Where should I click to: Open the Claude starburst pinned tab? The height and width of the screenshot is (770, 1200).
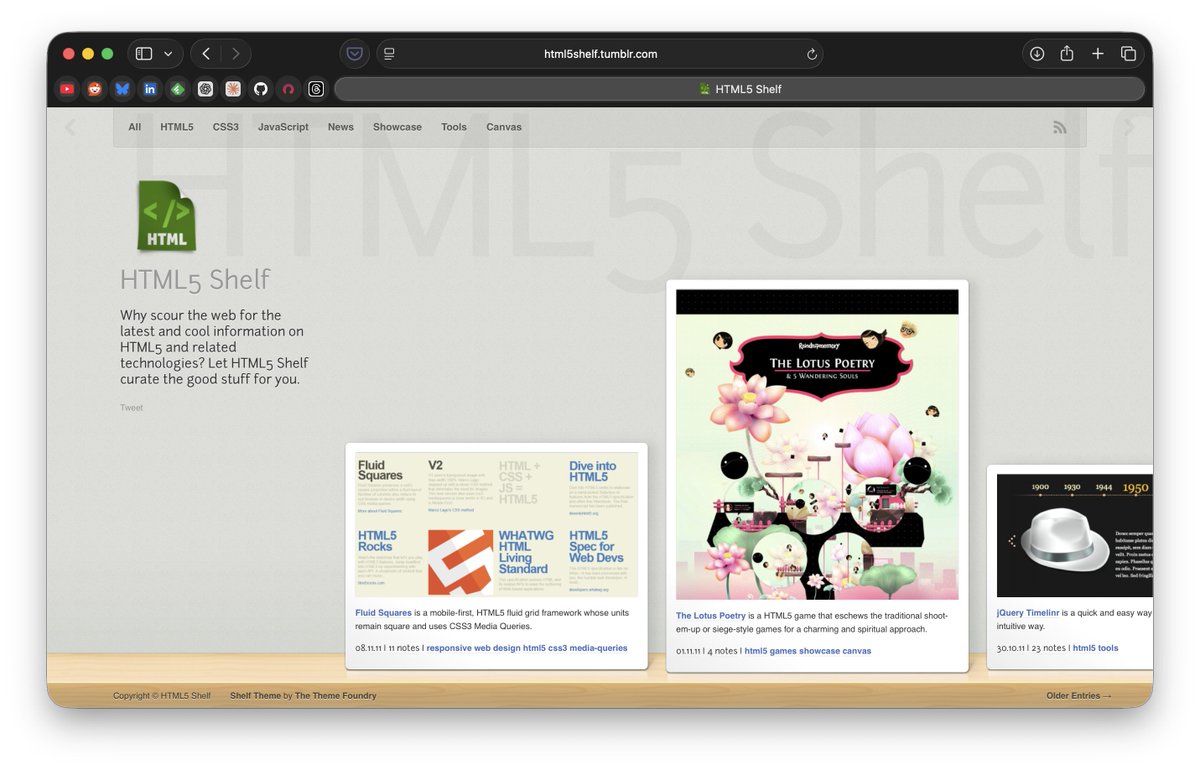pyautogui.click(x=233, y=89)
